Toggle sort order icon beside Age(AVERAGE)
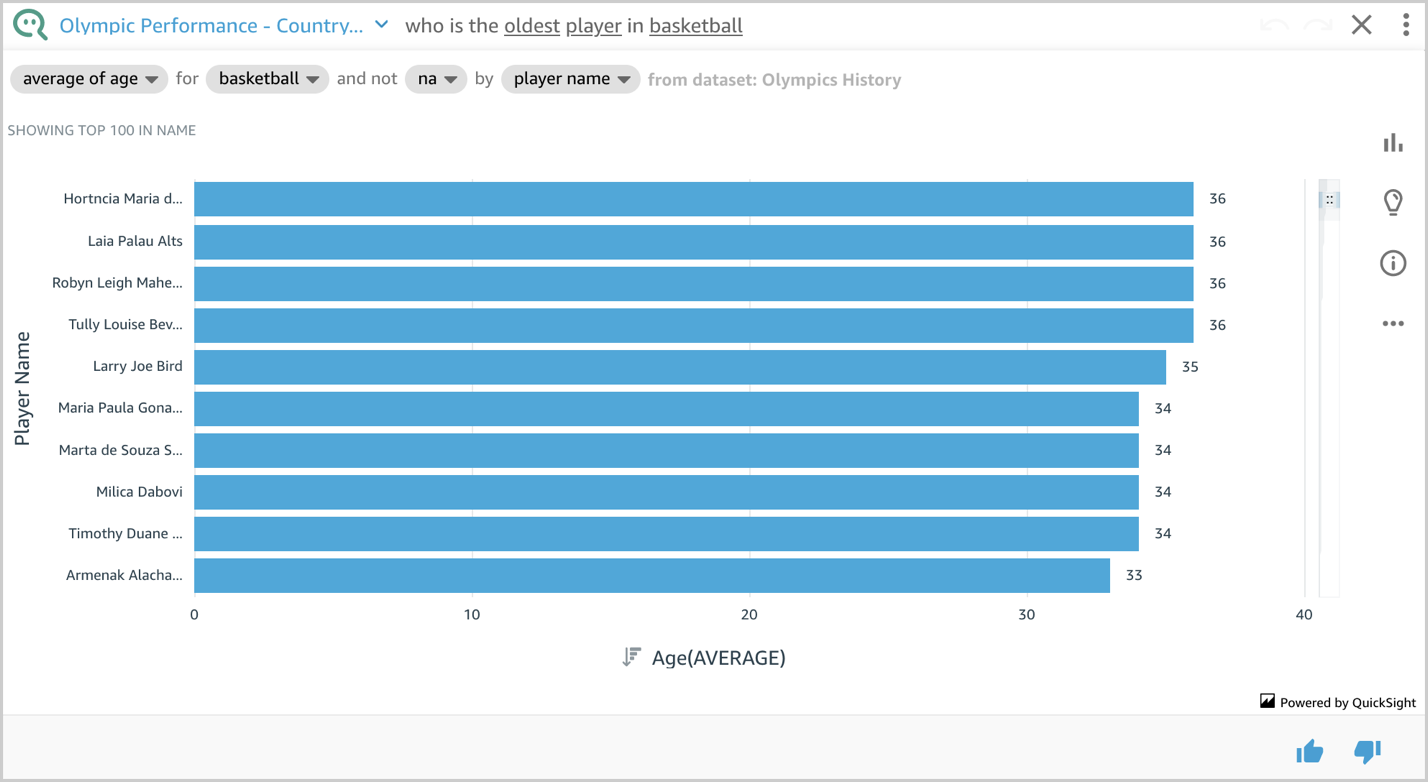This screenshot has width=1428, height=782. pos(631,657)
